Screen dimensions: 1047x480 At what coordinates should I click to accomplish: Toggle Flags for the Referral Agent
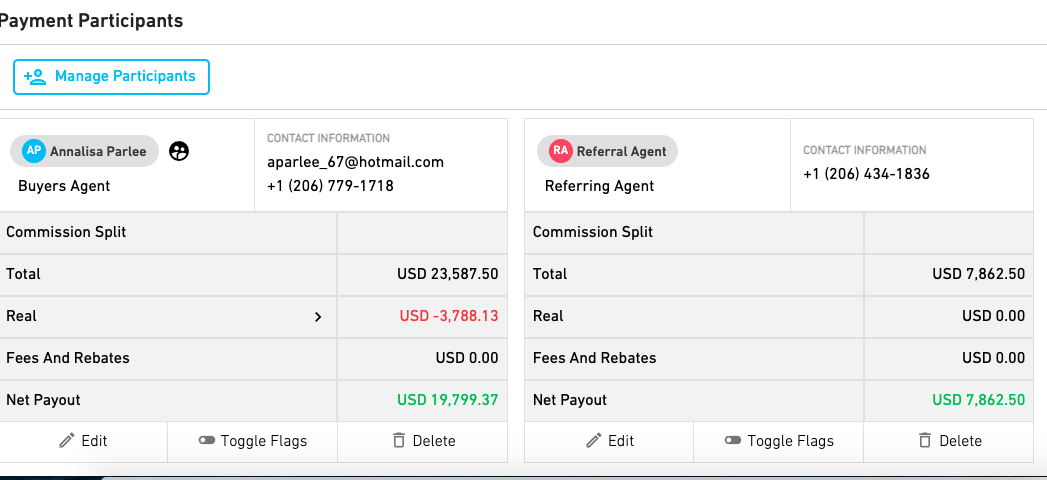pyautogui.click(x=779, y=441)
